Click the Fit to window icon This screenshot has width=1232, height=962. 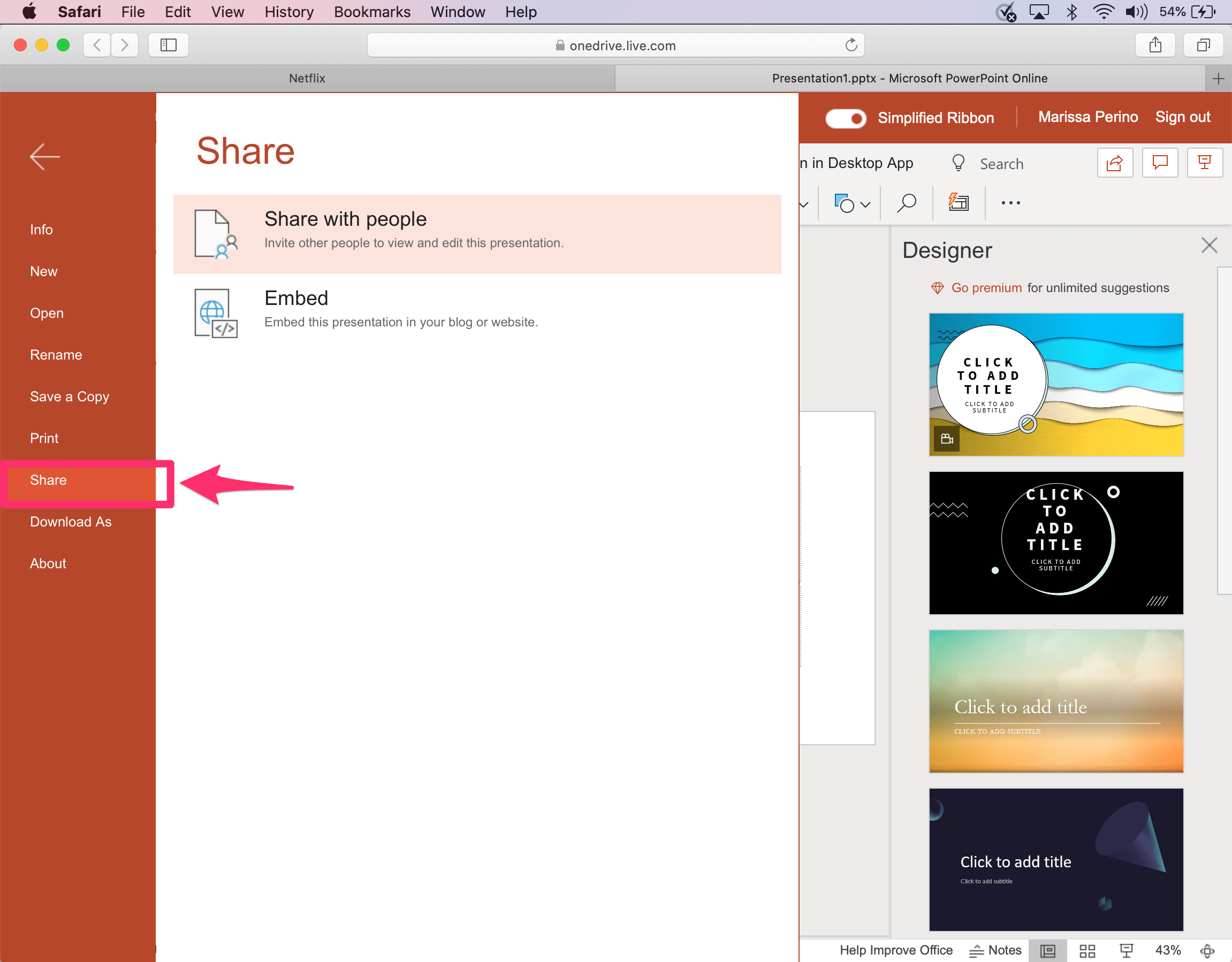pyautogui.click(x=1207, y=951)
